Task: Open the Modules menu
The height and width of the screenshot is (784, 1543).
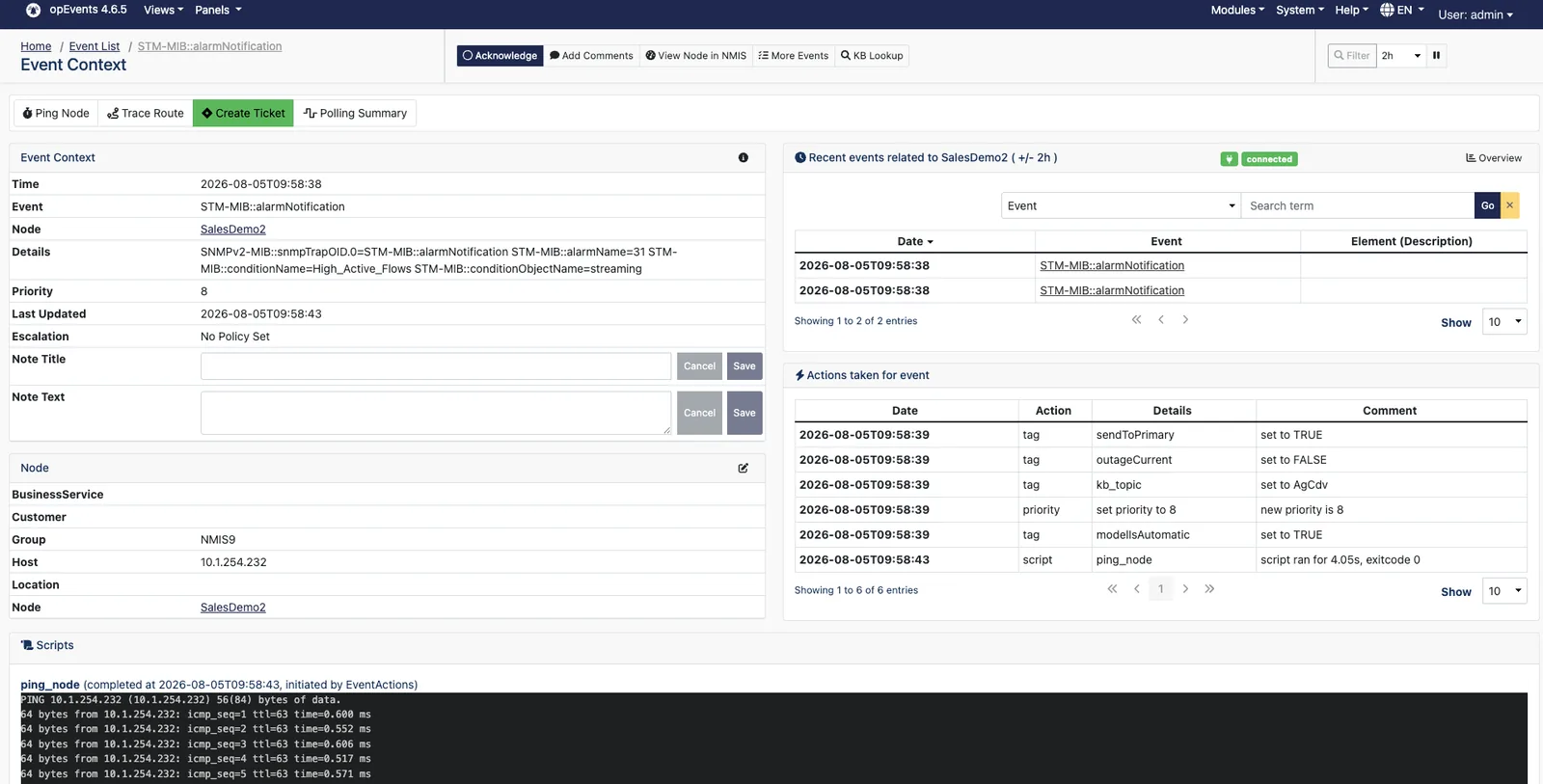Action: [x=1237, y=10]
